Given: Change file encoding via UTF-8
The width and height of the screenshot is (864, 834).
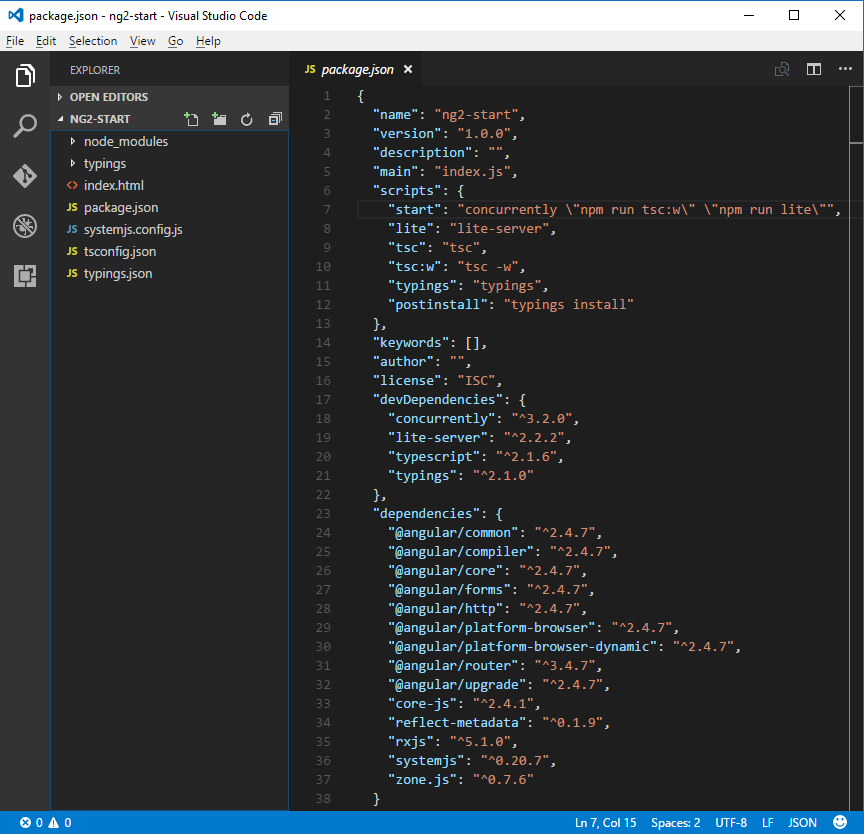Looking at the screenshot, I should click(731, 822).
